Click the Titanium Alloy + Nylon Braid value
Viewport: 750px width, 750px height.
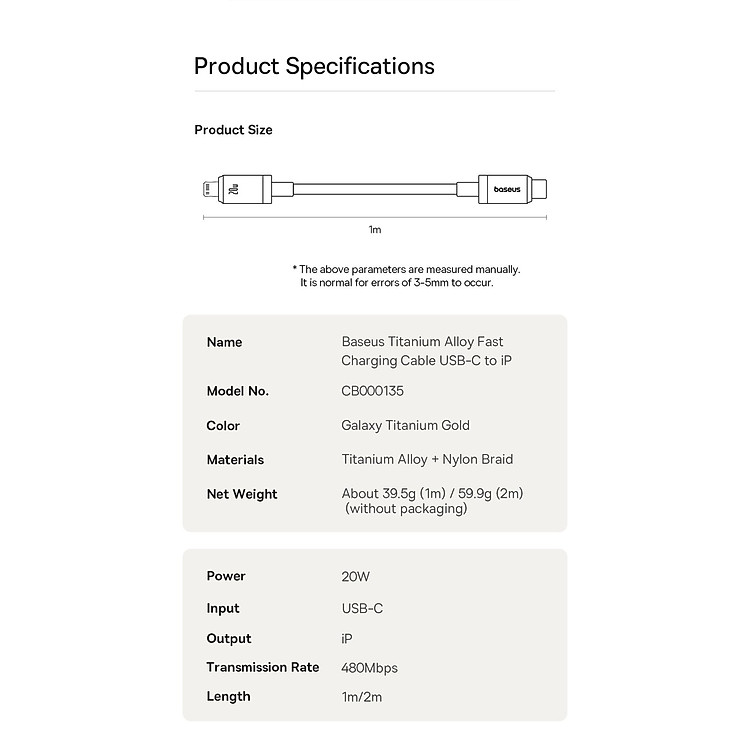427,460
